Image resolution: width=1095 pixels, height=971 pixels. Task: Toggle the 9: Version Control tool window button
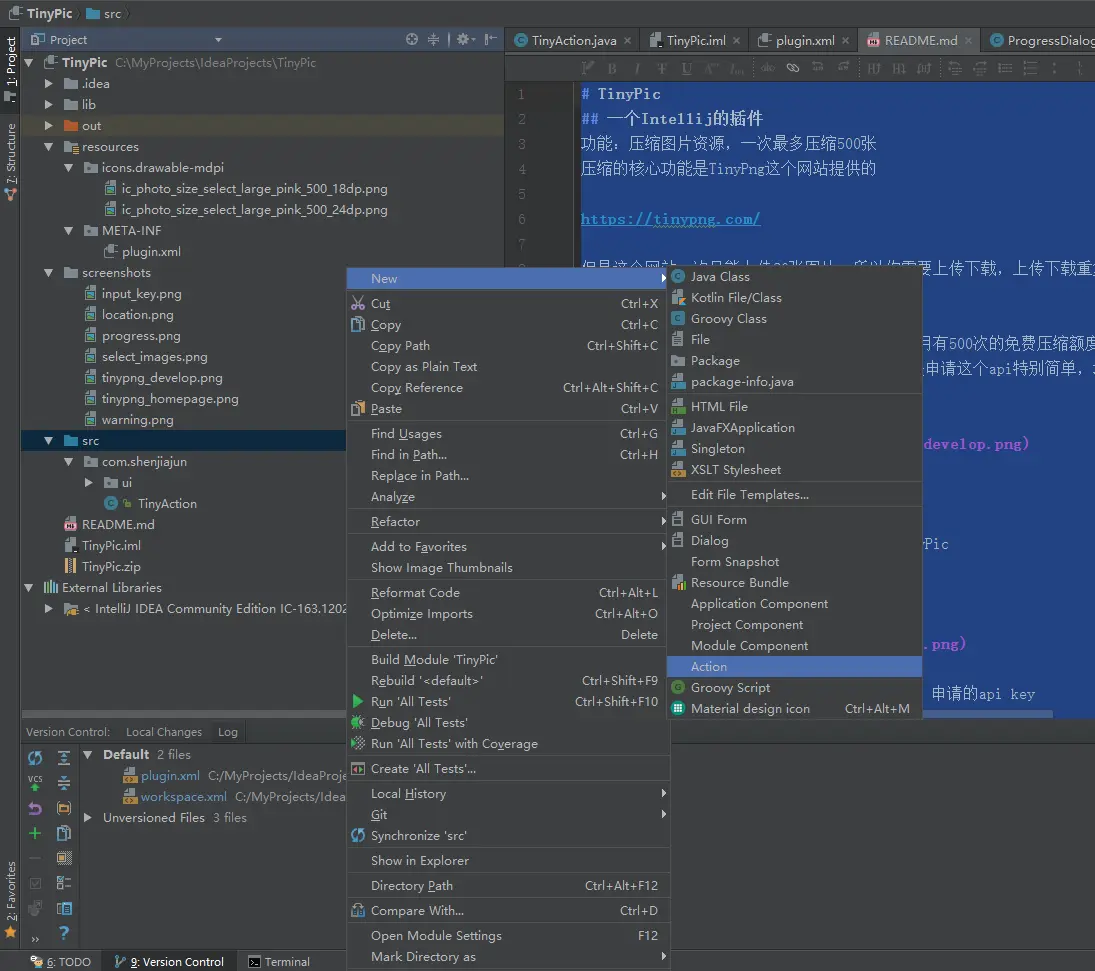169,962
